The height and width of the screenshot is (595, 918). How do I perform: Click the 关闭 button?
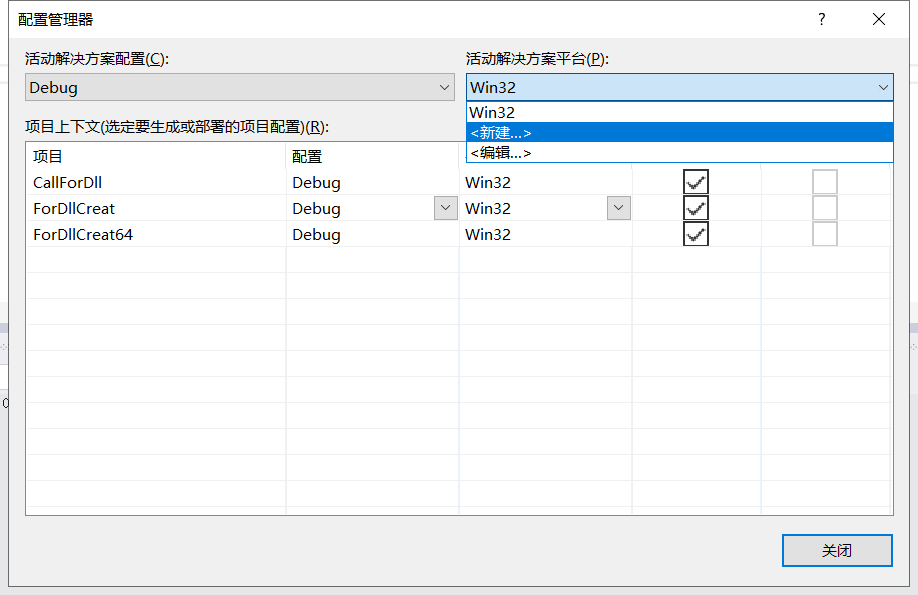[x=837, y=551]
